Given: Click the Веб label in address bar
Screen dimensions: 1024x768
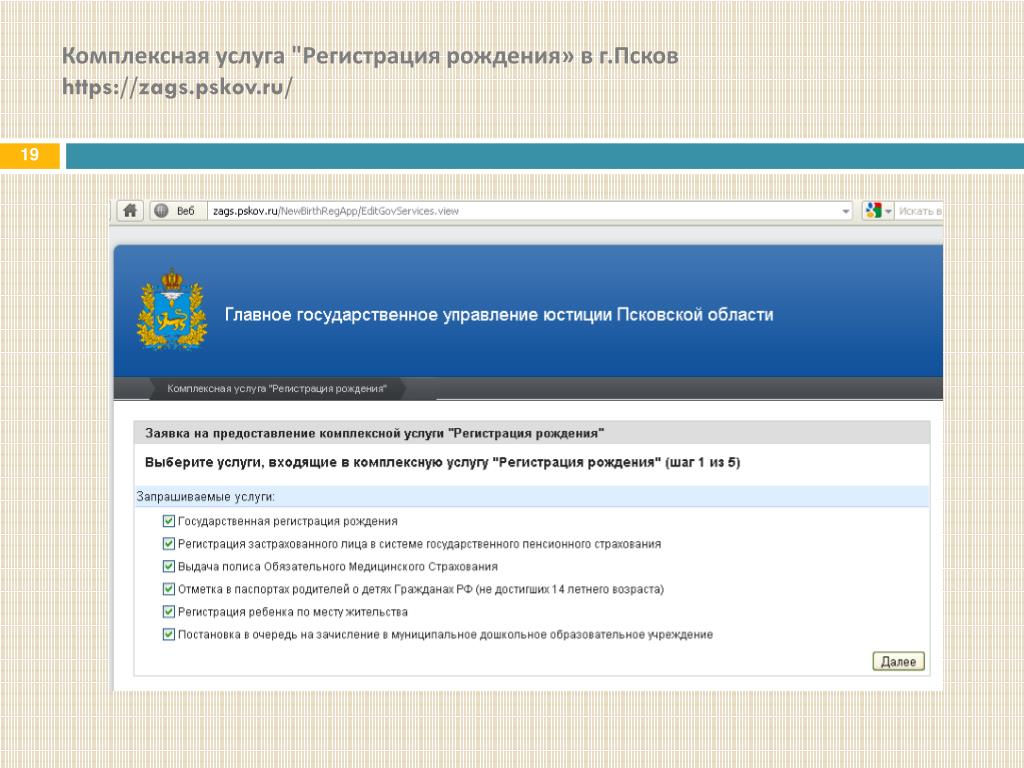Looking at the screenshot, I should point(185,211).
